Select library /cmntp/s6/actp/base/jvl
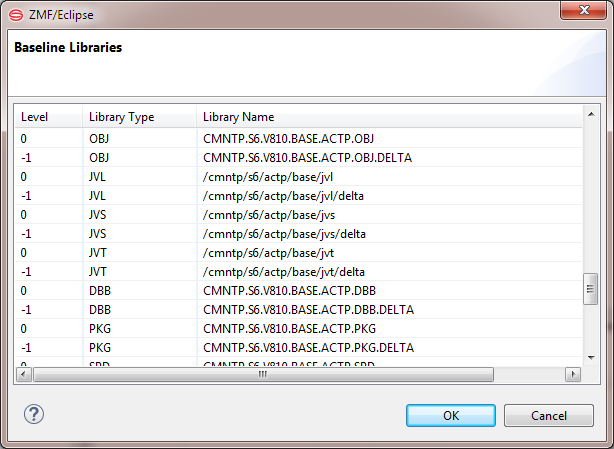This screenshot has height=449, width=614. coord(298,177)
